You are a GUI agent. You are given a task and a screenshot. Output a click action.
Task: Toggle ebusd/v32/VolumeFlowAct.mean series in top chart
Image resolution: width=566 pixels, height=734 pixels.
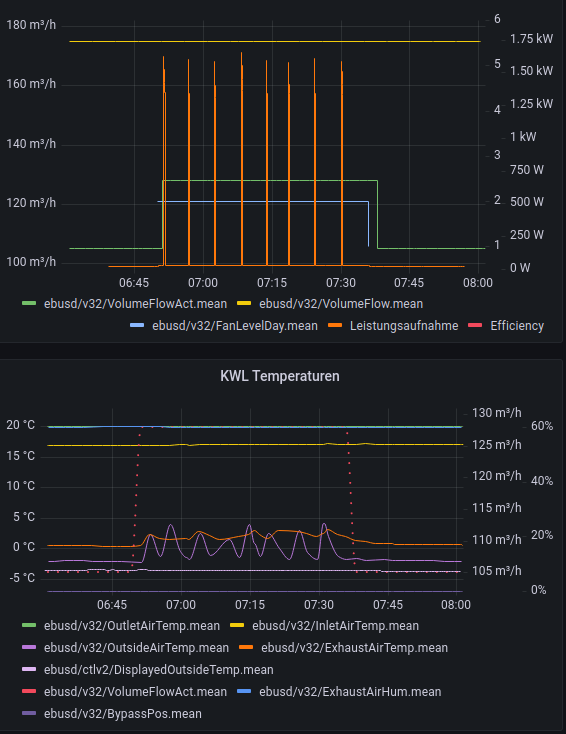(135, 304)
